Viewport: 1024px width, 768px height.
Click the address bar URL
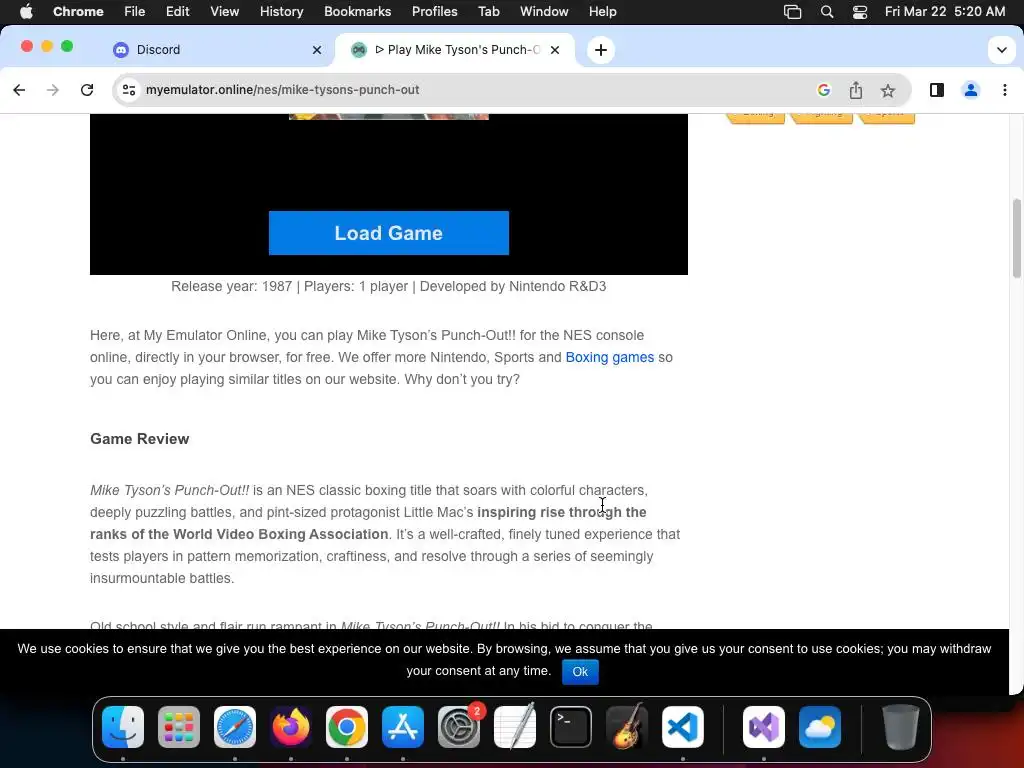(x=282, y=90)
